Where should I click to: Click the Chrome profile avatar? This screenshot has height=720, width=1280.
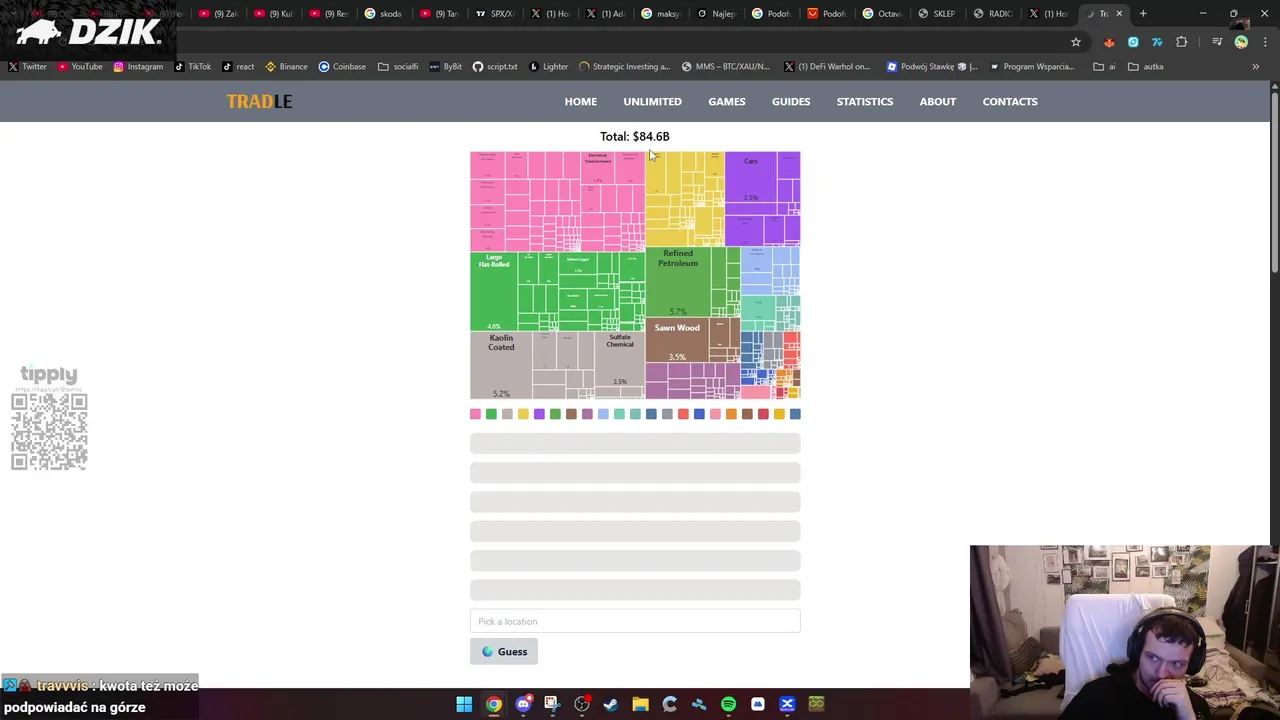point(1241,42)
